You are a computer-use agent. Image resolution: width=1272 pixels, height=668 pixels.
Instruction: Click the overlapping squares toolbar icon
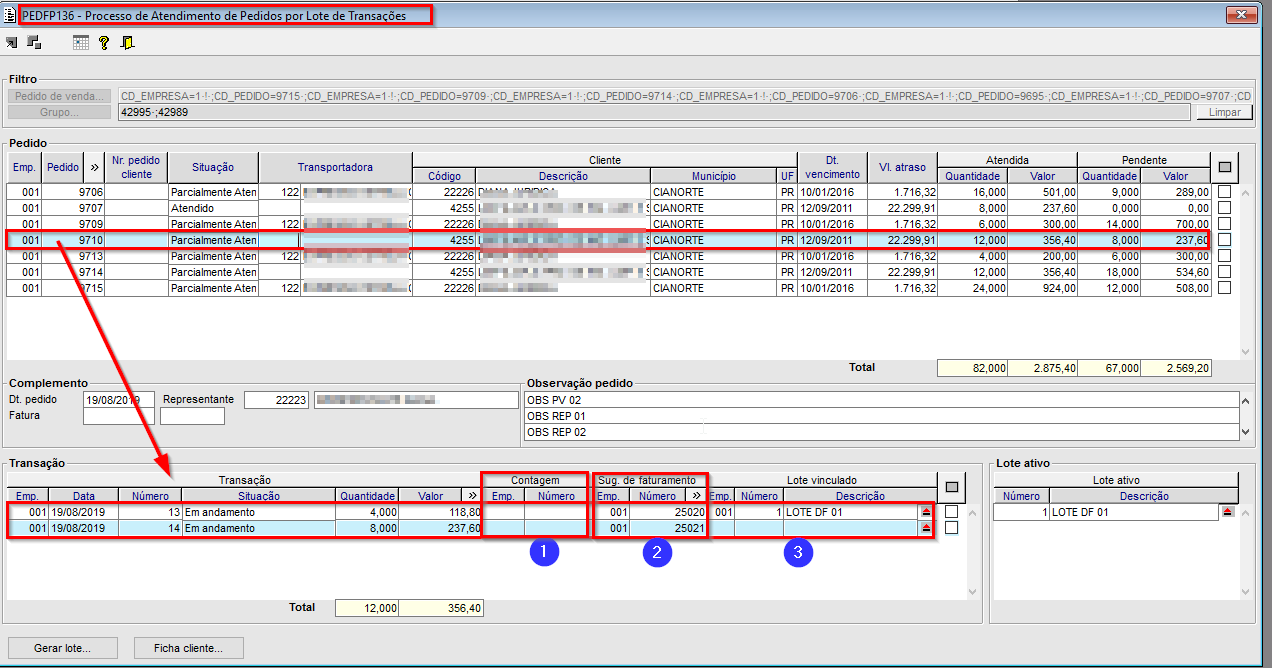(x=34, y=42)
